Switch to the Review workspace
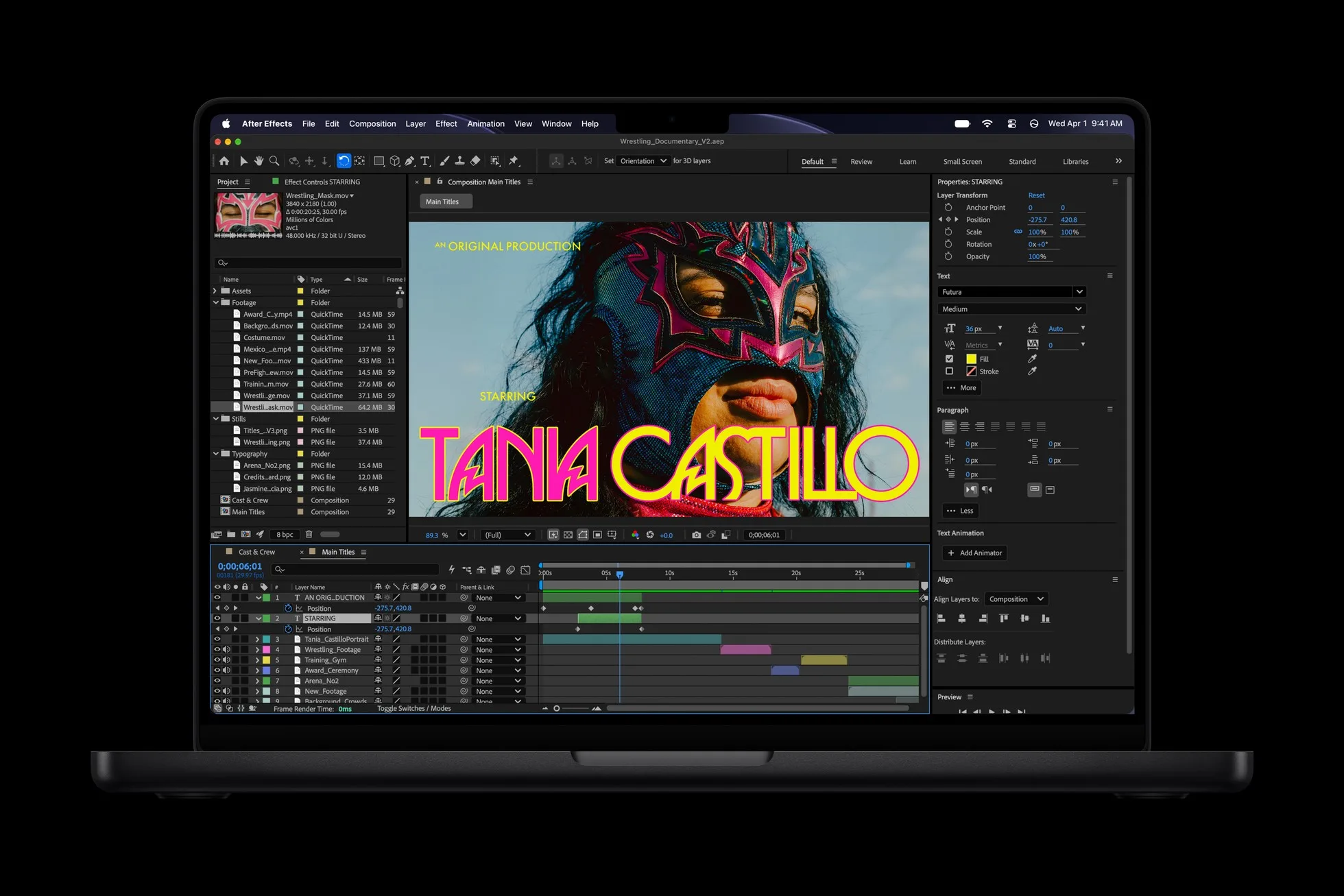This screenshot has height=896, width=1344. click(861, 162)
